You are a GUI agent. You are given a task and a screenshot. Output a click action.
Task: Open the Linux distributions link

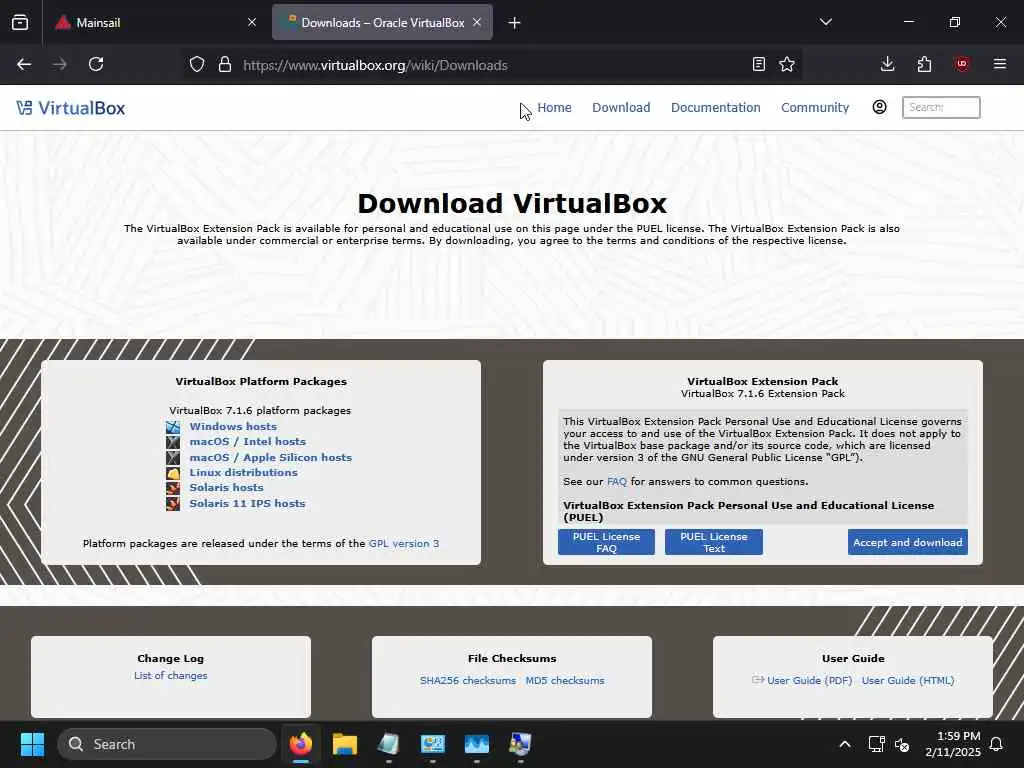[244, 472]
